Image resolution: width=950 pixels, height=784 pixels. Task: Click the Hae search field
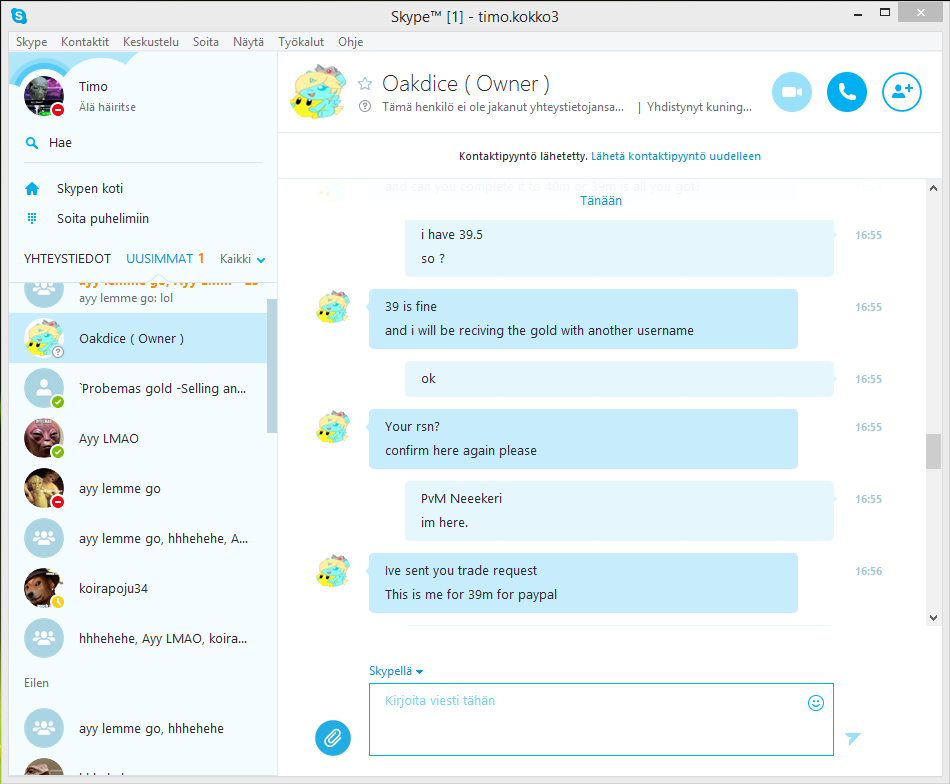click(x=143, y=143)
